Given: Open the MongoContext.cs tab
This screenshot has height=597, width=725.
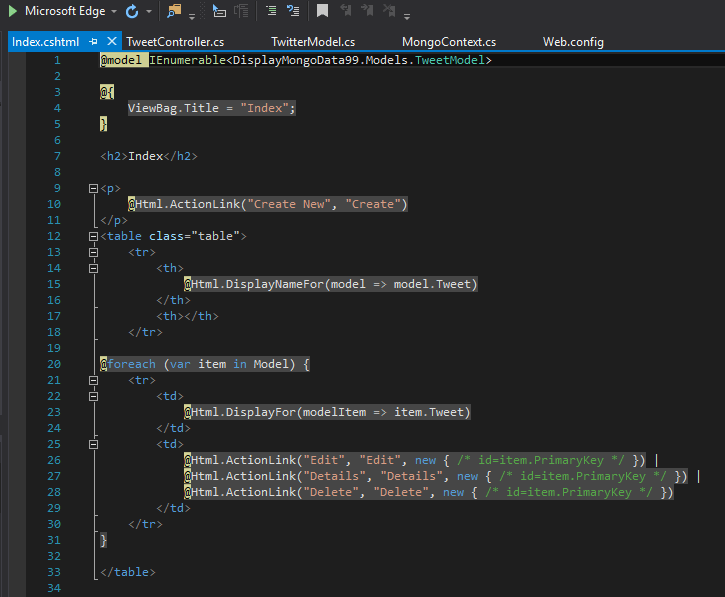Looking at the screenshot, I should coord(448,42).
